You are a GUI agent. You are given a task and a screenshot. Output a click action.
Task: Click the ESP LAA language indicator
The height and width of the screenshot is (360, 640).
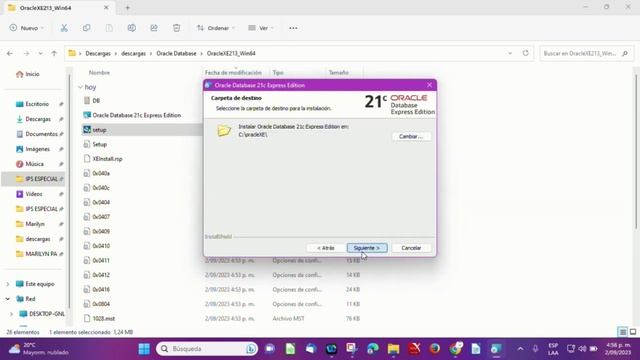tap(553, 349)
